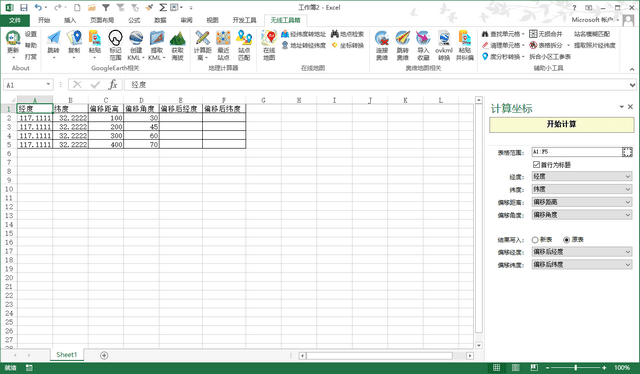Click the 开始计算 button
This screenshot has width=640, height=374.
coord(562,125)
